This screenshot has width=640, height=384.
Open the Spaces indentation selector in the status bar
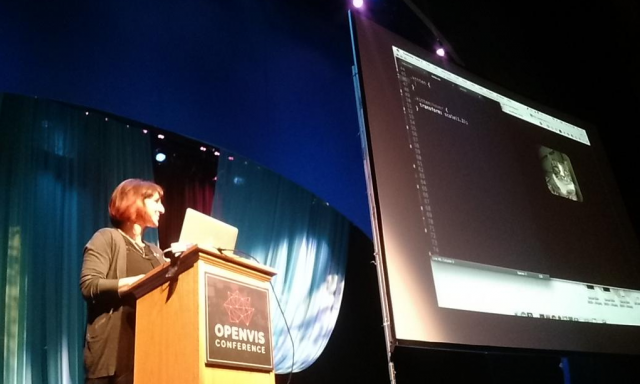(522, 273)
